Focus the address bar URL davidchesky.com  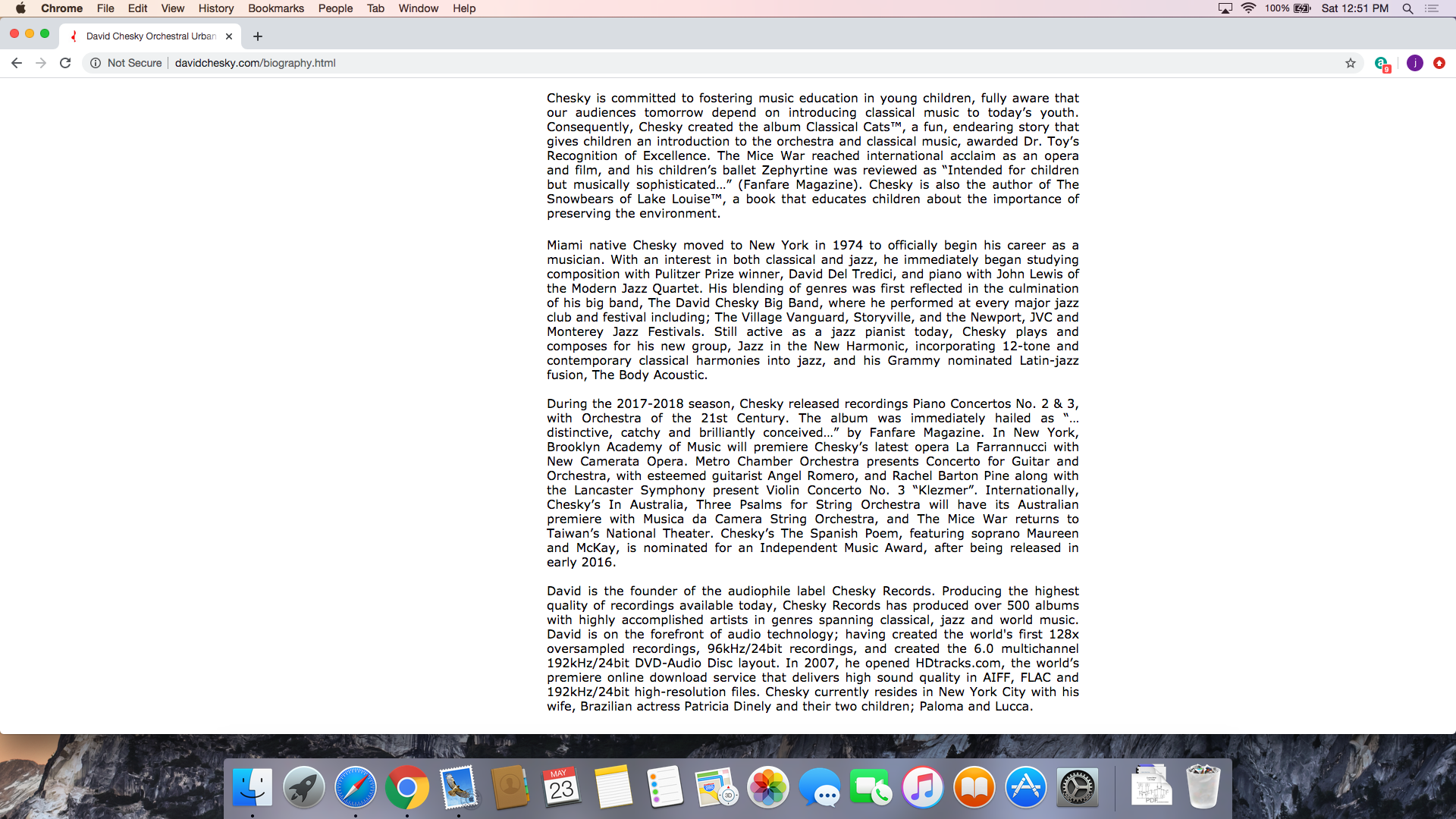coord(256,63)
